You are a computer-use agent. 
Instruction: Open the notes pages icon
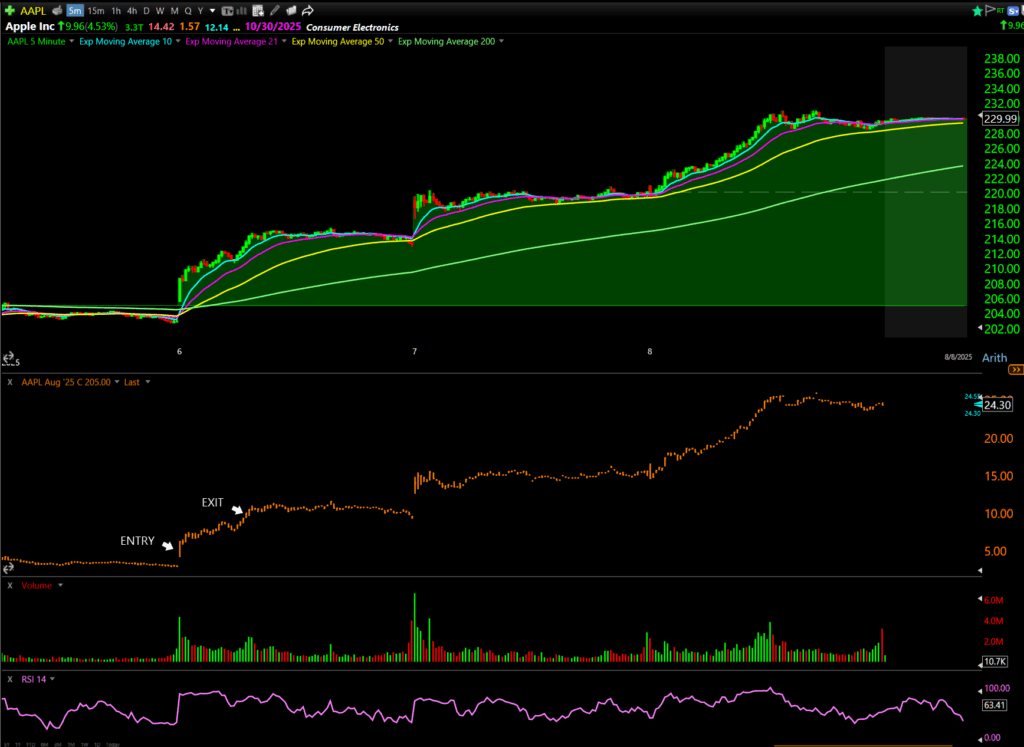[x=291, y=10]
